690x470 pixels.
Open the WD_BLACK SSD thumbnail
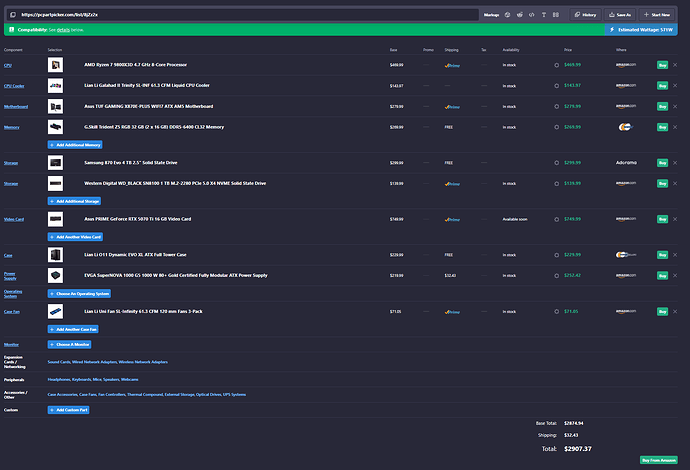(55, 183)
